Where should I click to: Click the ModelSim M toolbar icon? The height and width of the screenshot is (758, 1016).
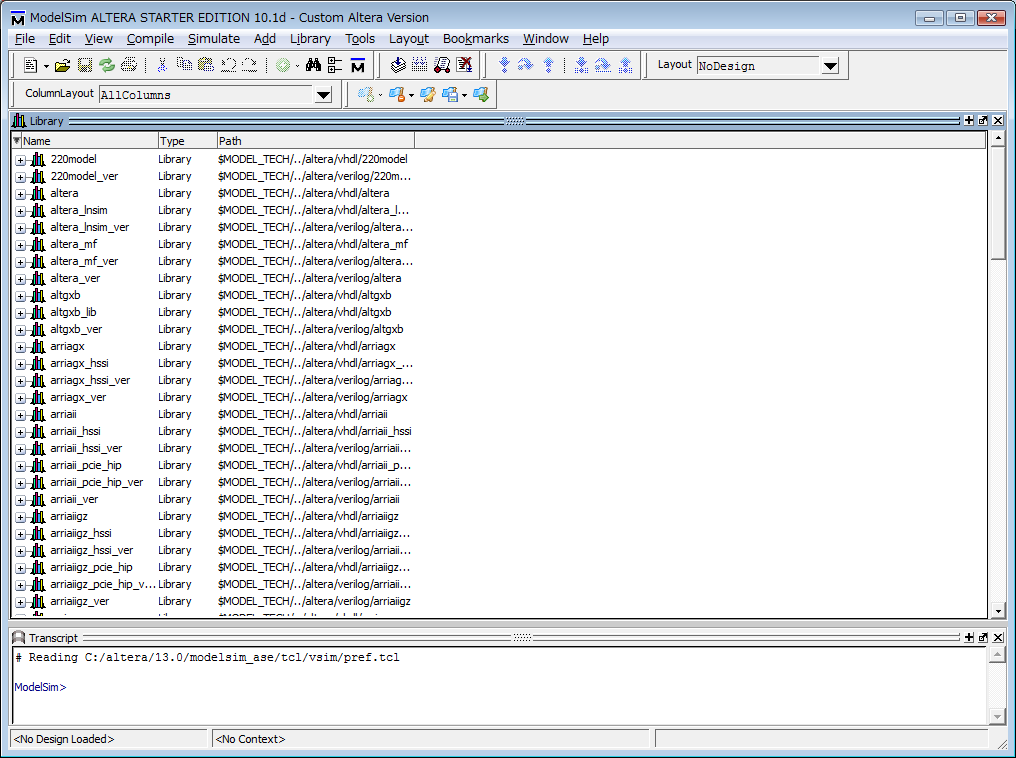pos(358,65)
